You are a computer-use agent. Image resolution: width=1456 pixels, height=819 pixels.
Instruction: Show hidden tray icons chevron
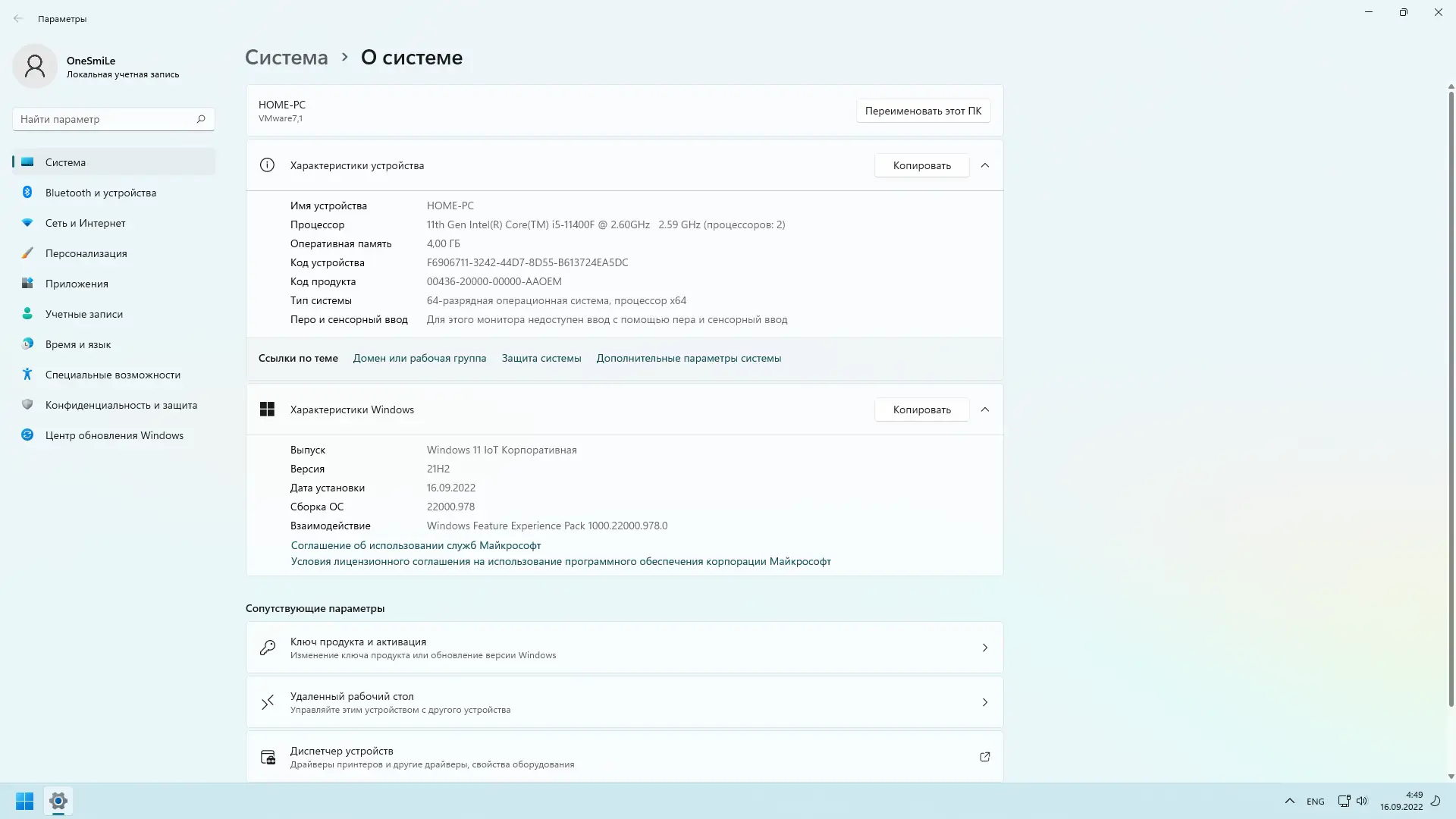click(1289, 801)
